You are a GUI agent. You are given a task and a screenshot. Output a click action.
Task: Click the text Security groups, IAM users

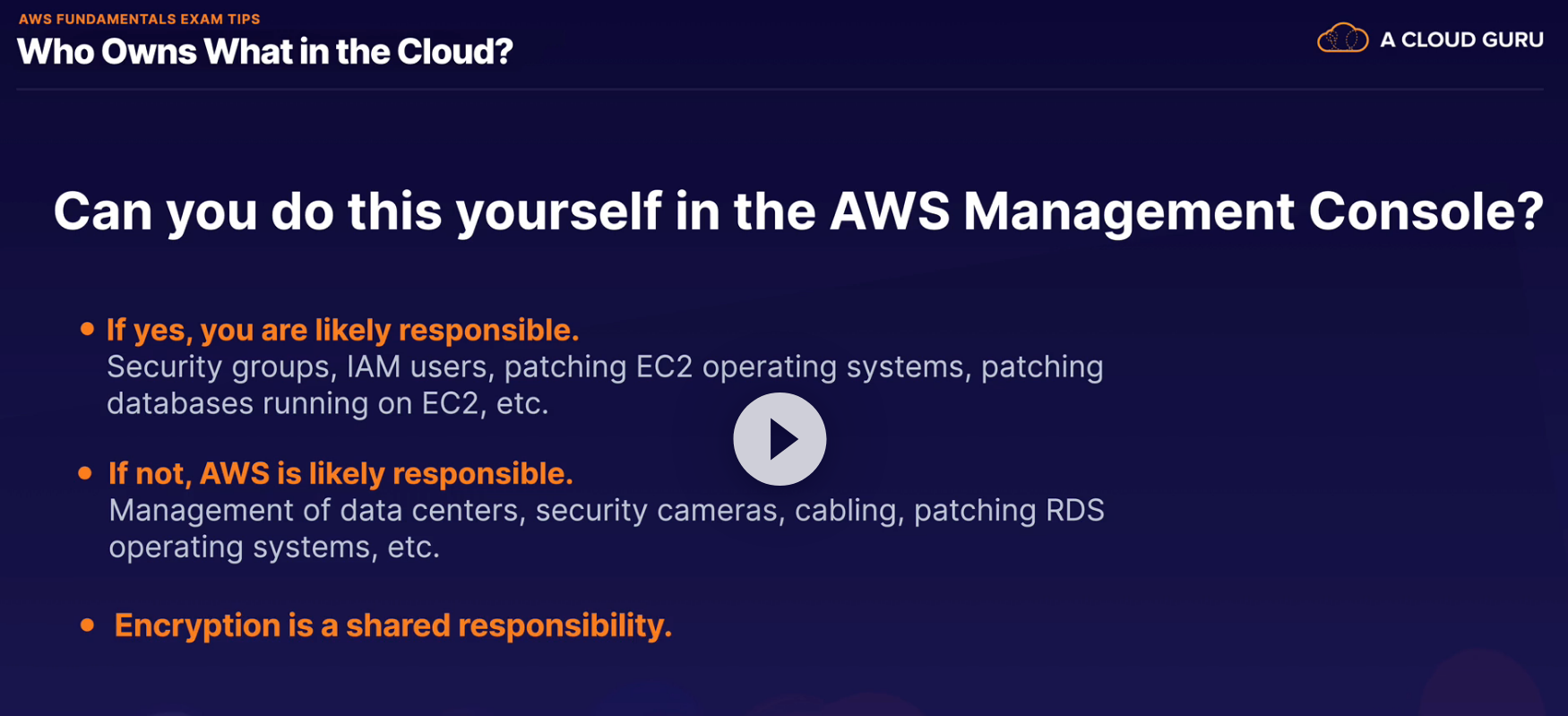pyautogui.click(x=297, y=367)
